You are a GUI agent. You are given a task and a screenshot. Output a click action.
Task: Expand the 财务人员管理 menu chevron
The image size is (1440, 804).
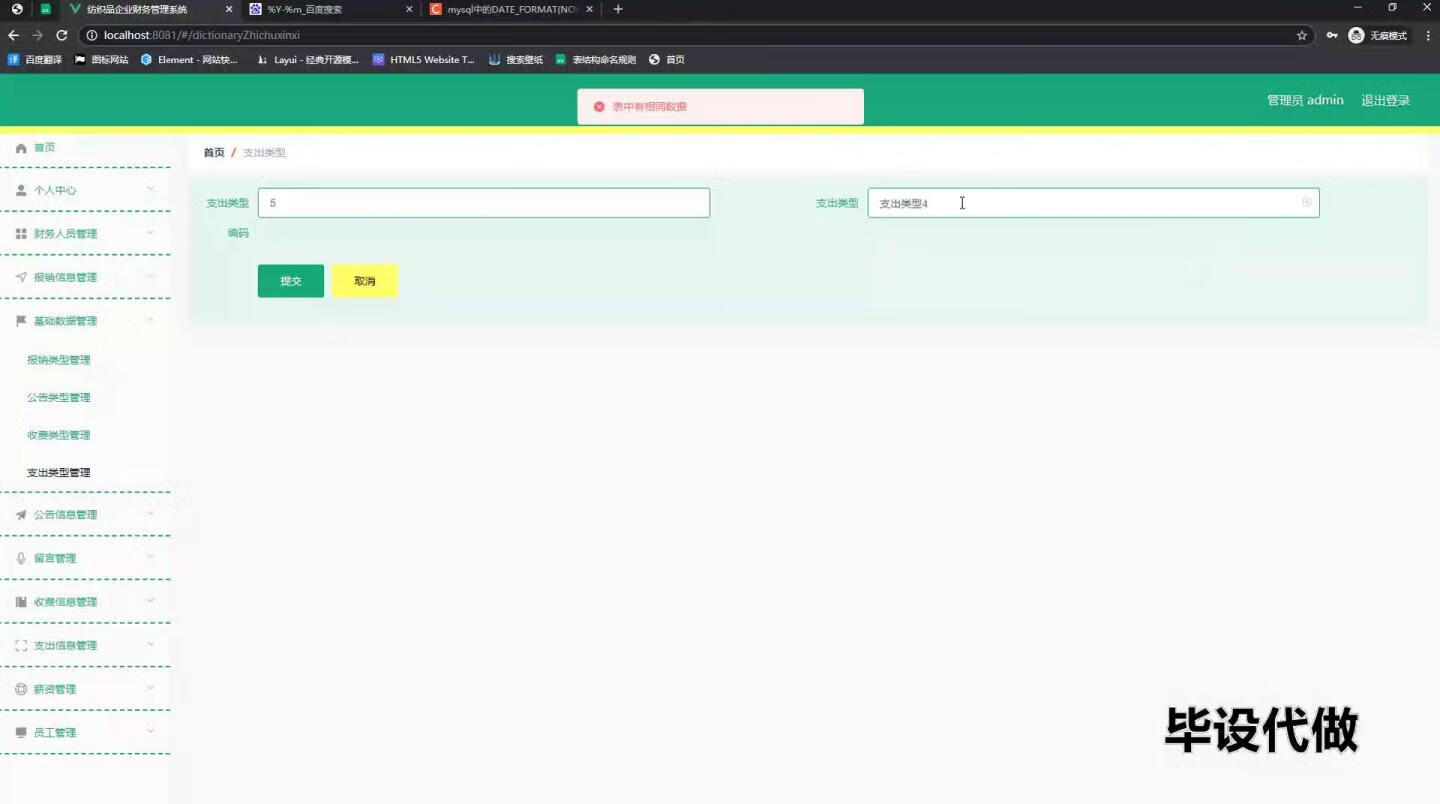point(150,233)
